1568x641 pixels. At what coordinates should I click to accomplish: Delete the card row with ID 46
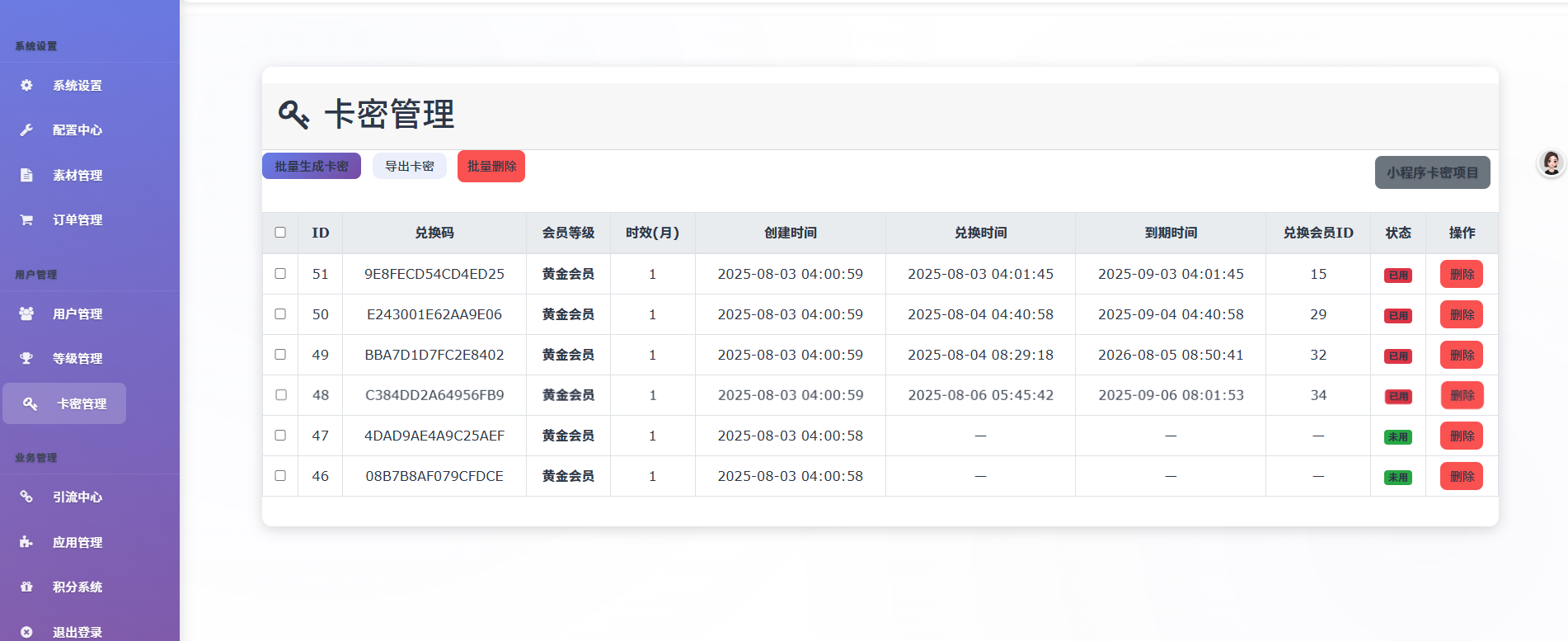(x=1462, y=476)
